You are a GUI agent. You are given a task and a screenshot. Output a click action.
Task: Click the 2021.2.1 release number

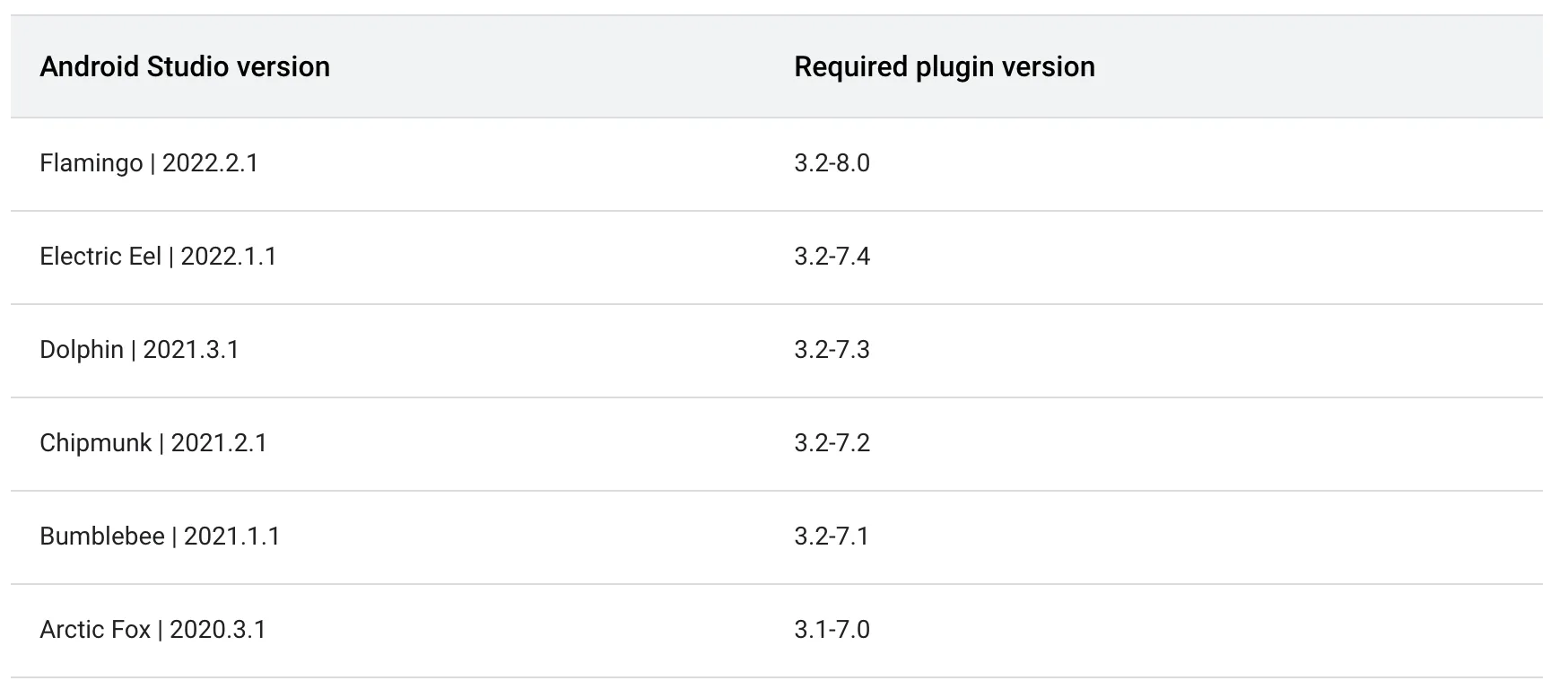(219, 443)
